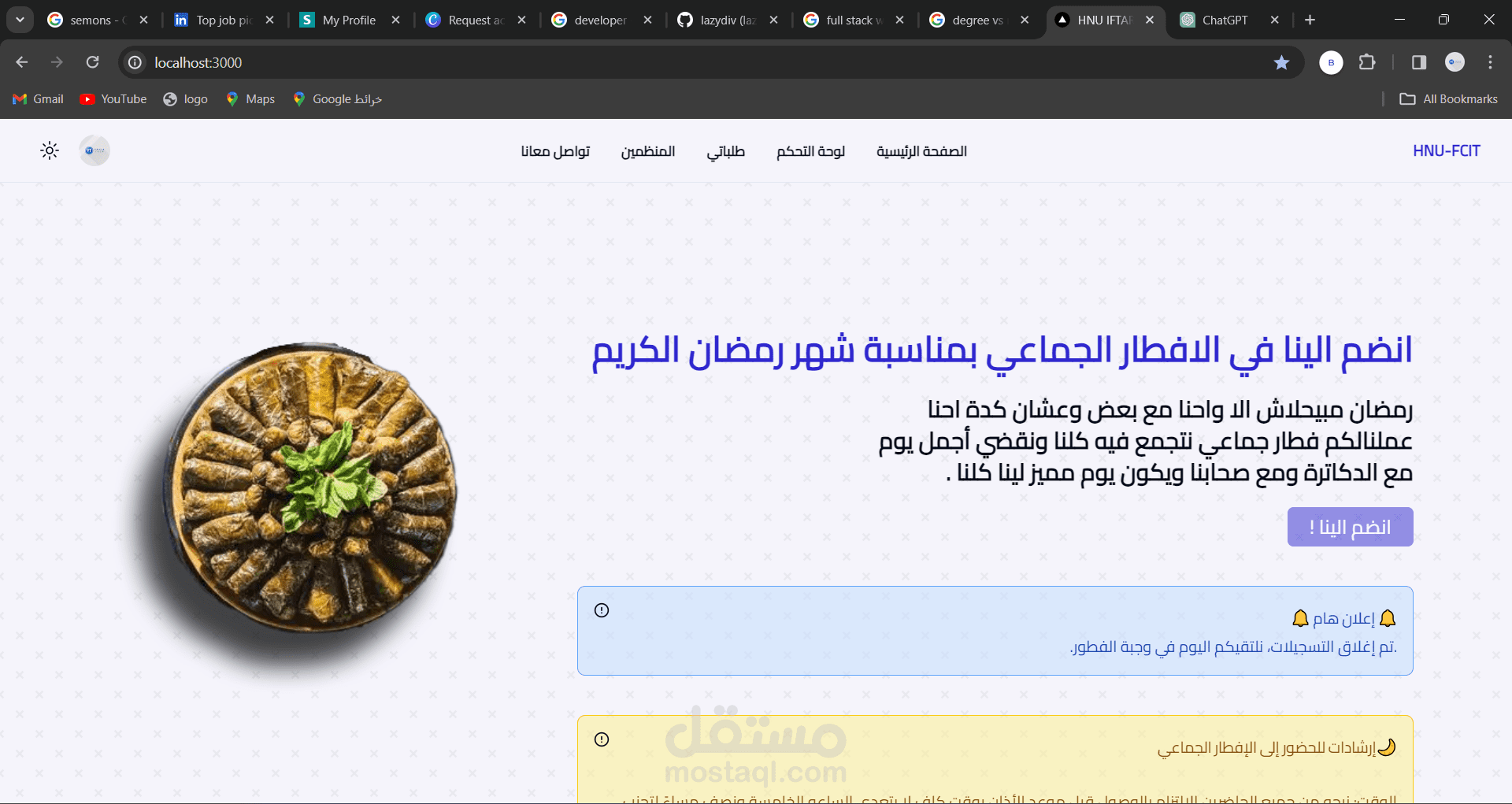The width and height of the screenshot is (1512, 804).
Task: Toggle the side panel icon
Action: pyautogui.click(x=1418, y=62)
